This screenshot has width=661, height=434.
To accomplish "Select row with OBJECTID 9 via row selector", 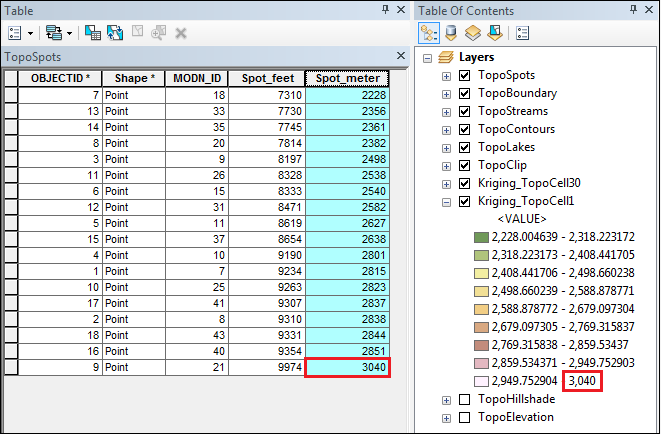I will click(11, 367).
